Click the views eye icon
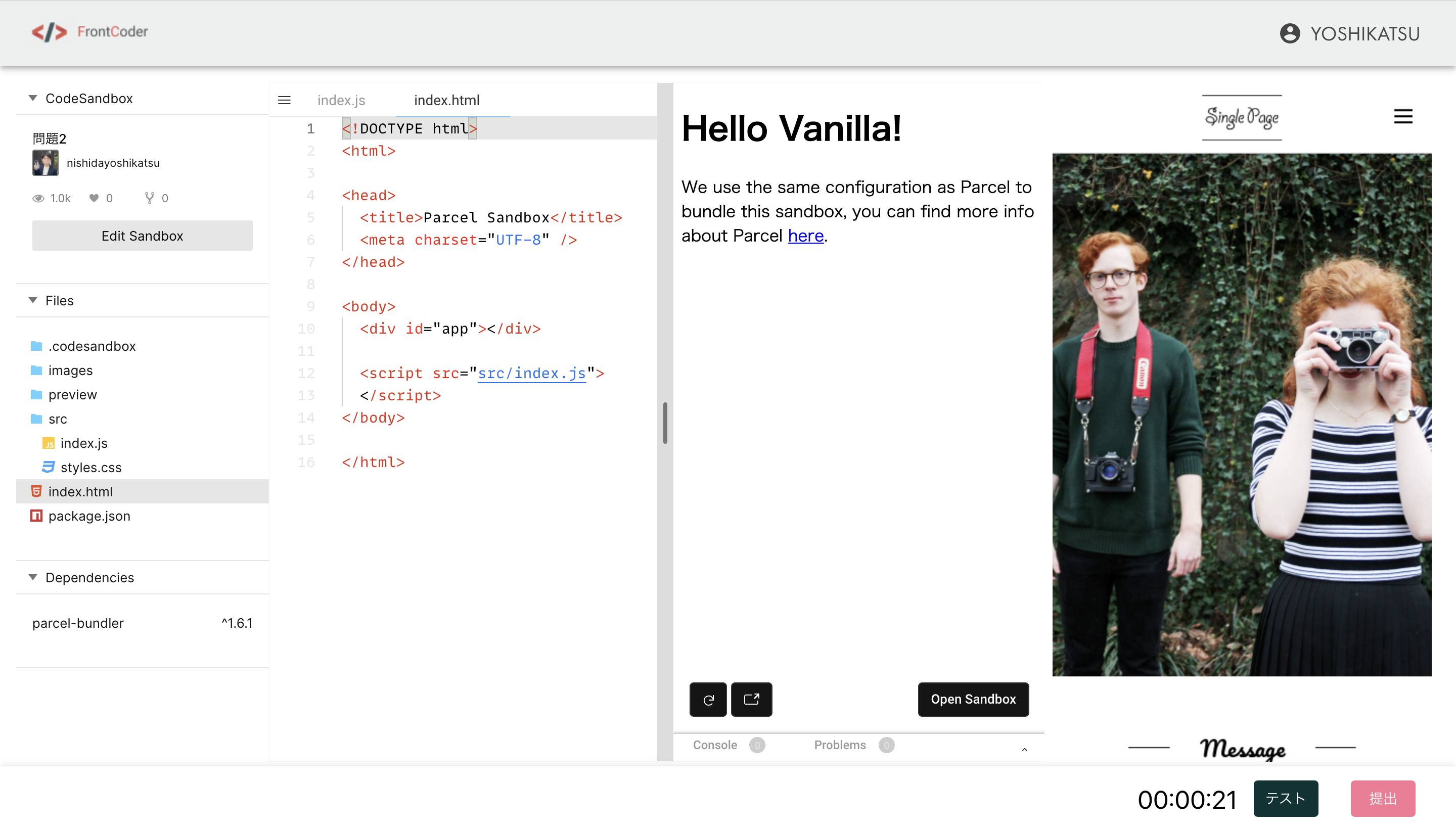 point(38,198)
